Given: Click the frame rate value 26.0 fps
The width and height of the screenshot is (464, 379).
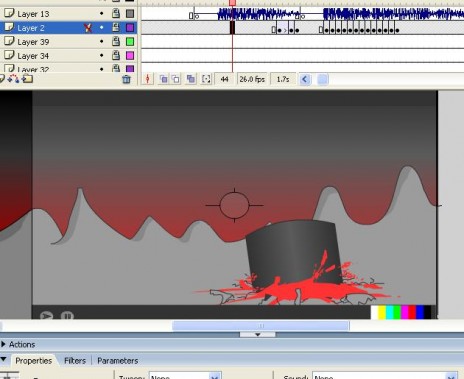Looking at the screenshot, I should tap(252, 79).
